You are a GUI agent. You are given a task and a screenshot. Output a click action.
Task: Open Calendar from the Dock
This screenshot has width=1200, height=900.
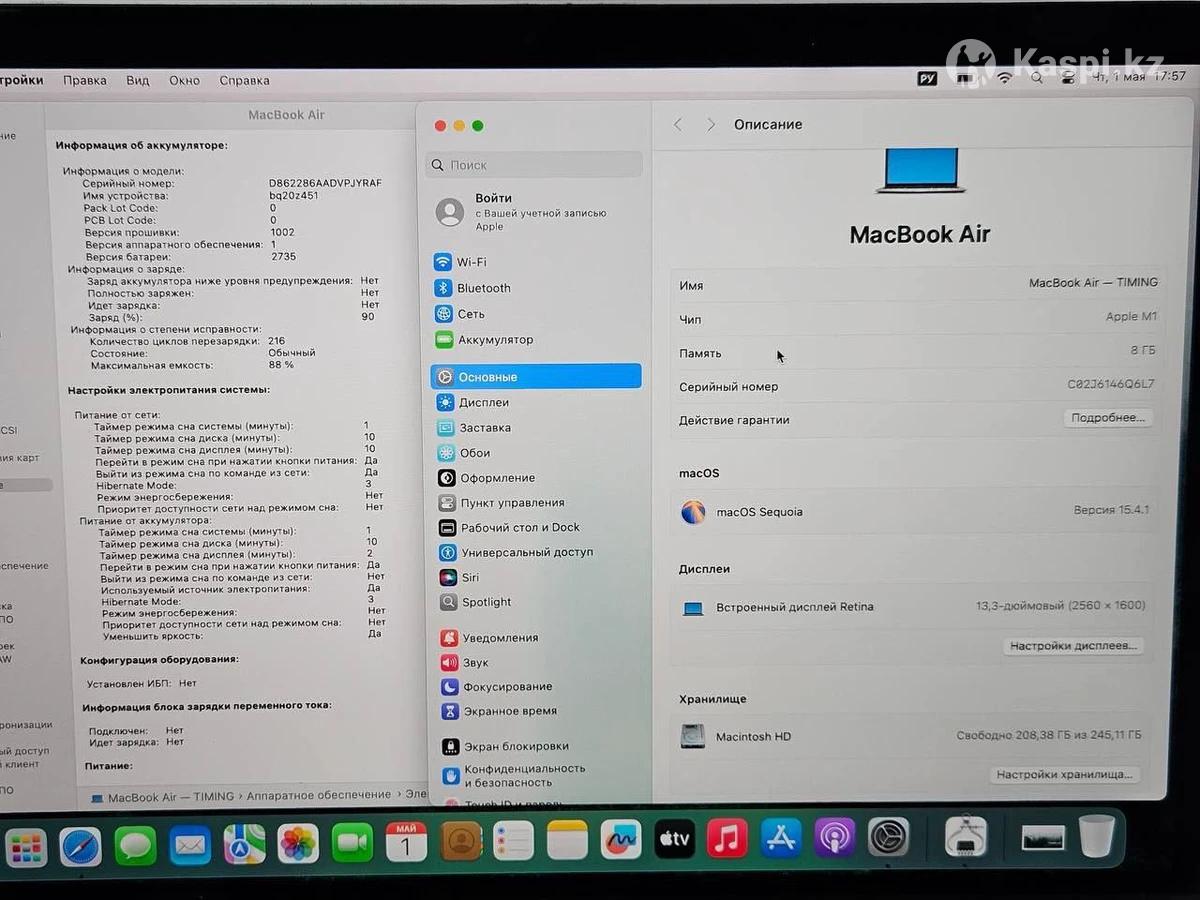pos(406,842)
